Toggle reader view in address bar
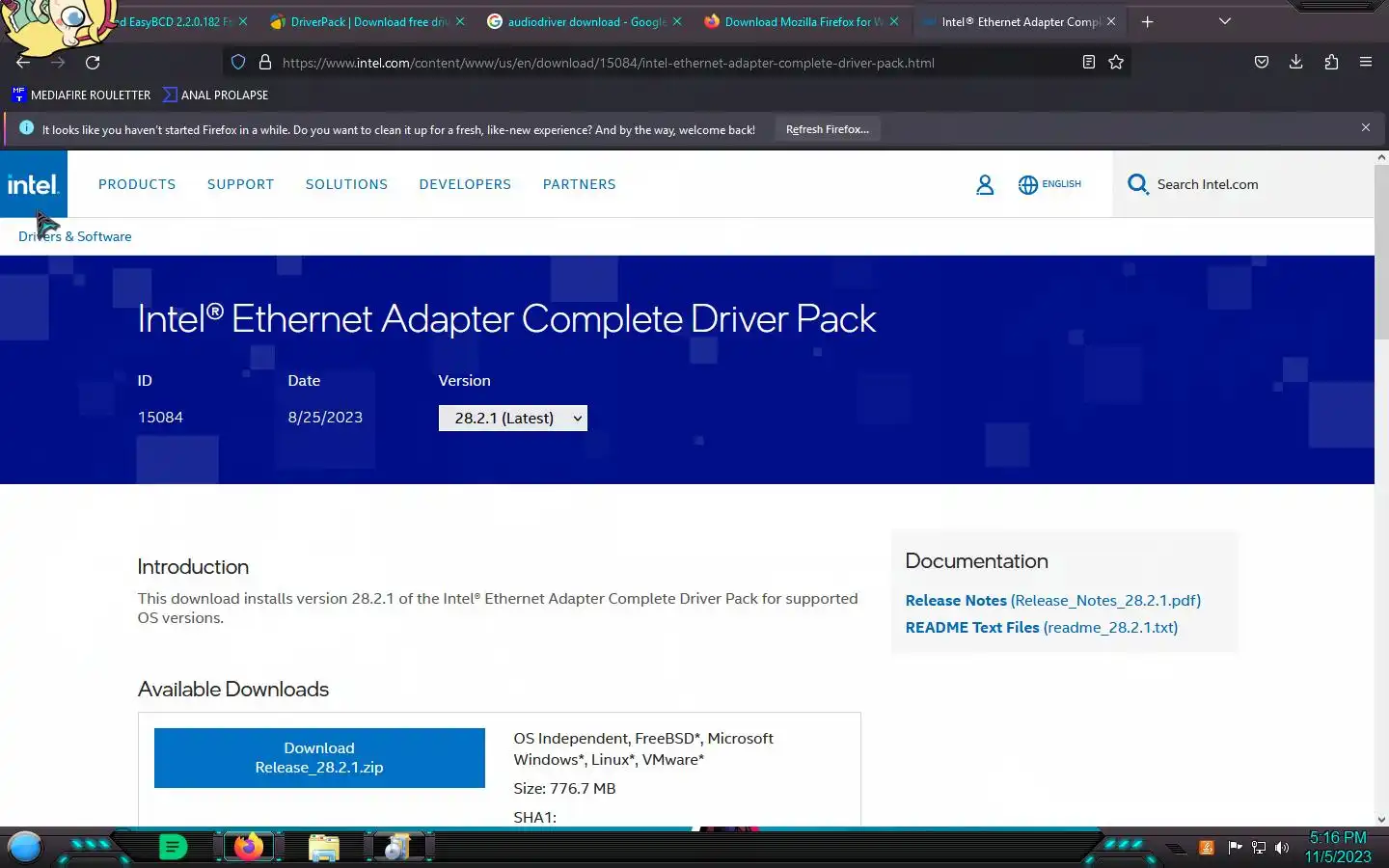Screen dimensions: 1389x868 pos(1088,63)
